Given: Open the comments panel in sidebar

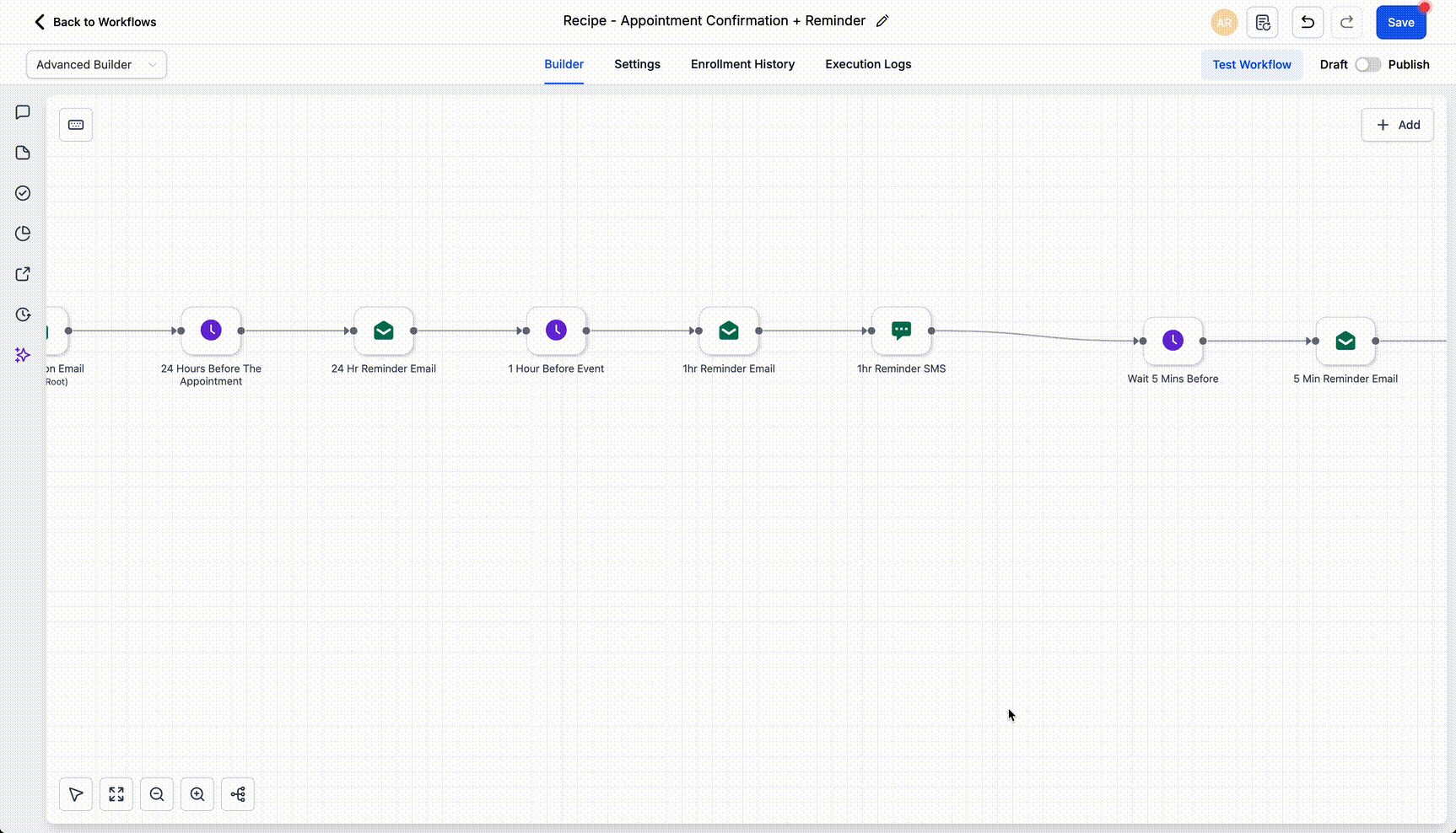Looking at the screenshot, I should click(x=22, y=112).
